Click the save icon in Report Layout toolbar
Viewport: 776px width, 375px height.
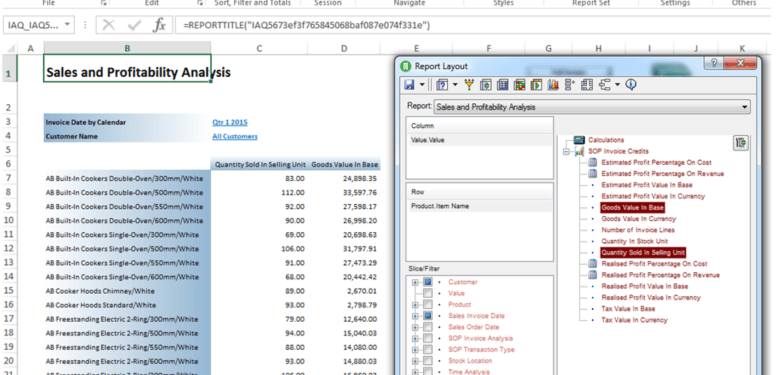tap(409, 85)
